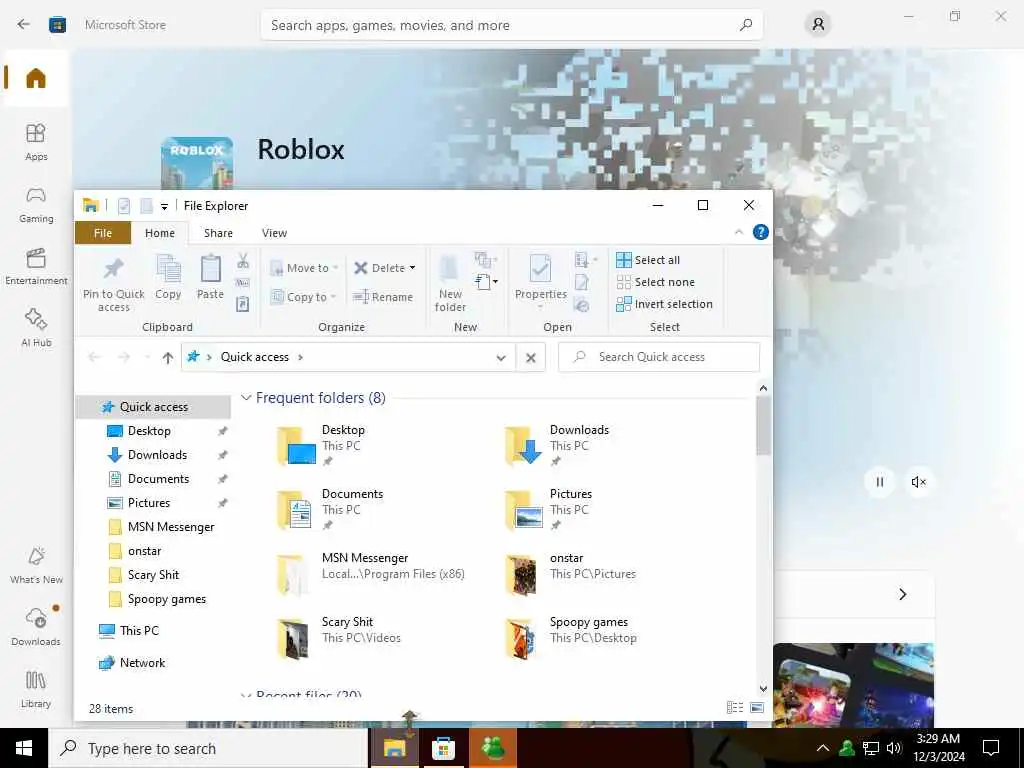Click the next arrow in Microsoft Store carousel
The height and width of the screenshot is (768, 1024).
[902, 594]
